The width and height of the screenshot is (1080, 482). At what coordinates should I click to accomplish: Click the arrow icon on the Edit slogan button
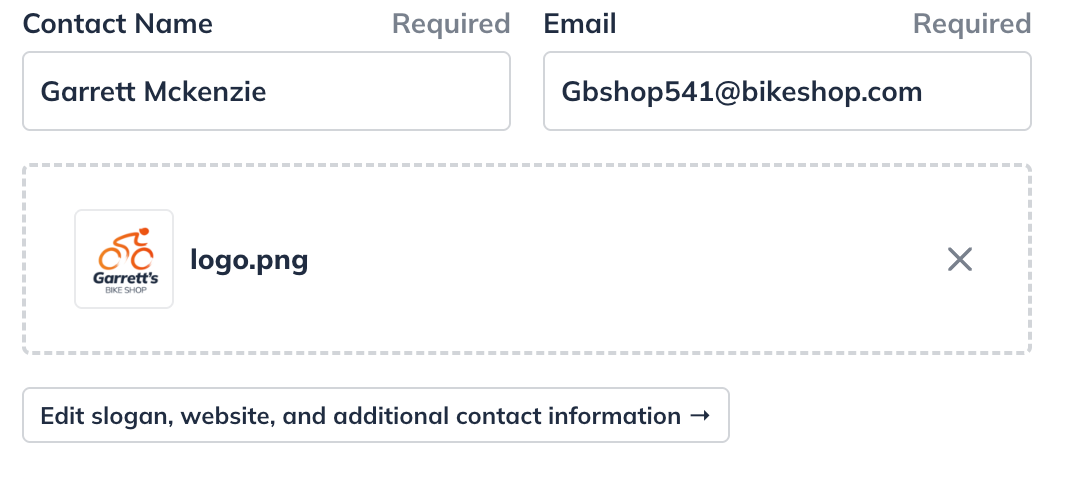pyautogui.click(x=701, y=415)
